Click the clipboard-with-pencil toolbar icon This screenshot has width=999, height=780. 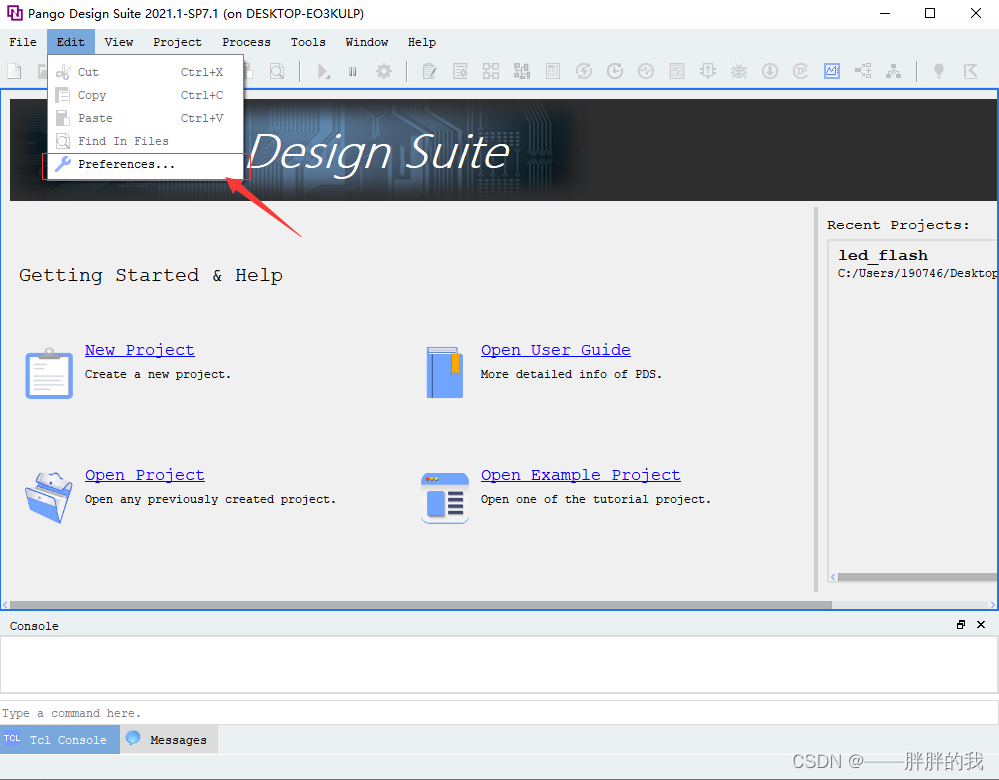point(429,71)
